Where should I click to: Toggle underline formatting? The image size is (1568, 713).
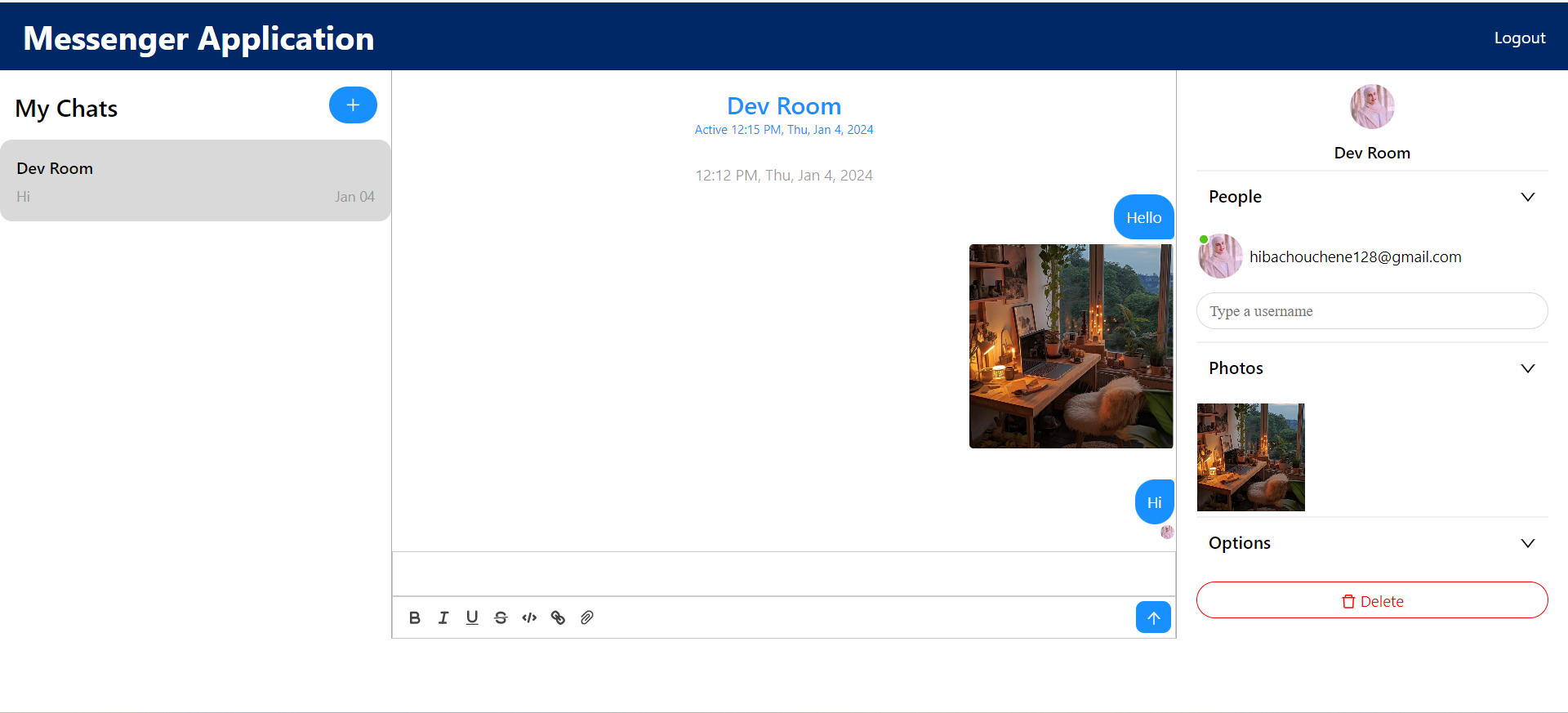tap(472, 617)
